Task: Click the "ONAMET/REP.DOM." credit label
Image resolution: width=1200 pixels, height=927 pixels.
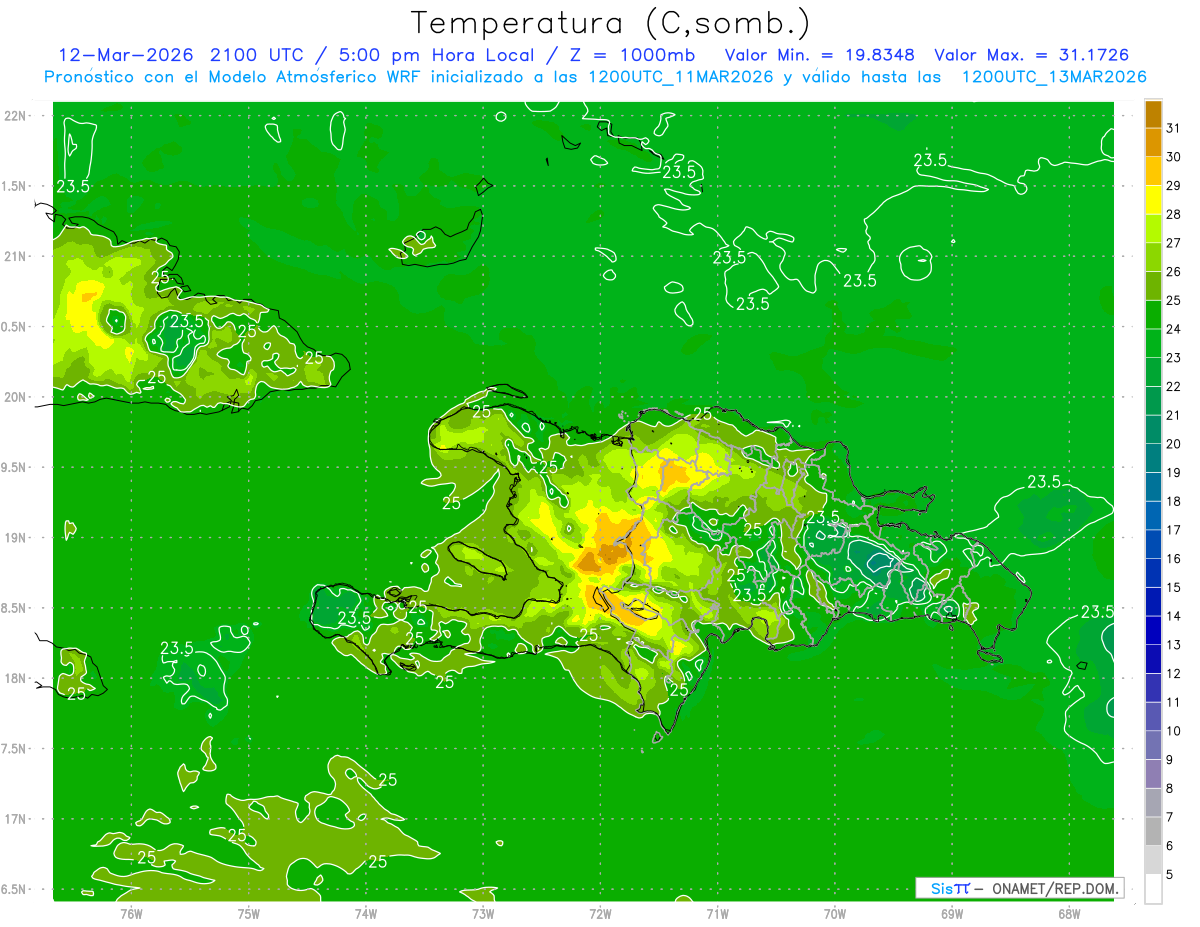Action: pos(1056,888)
